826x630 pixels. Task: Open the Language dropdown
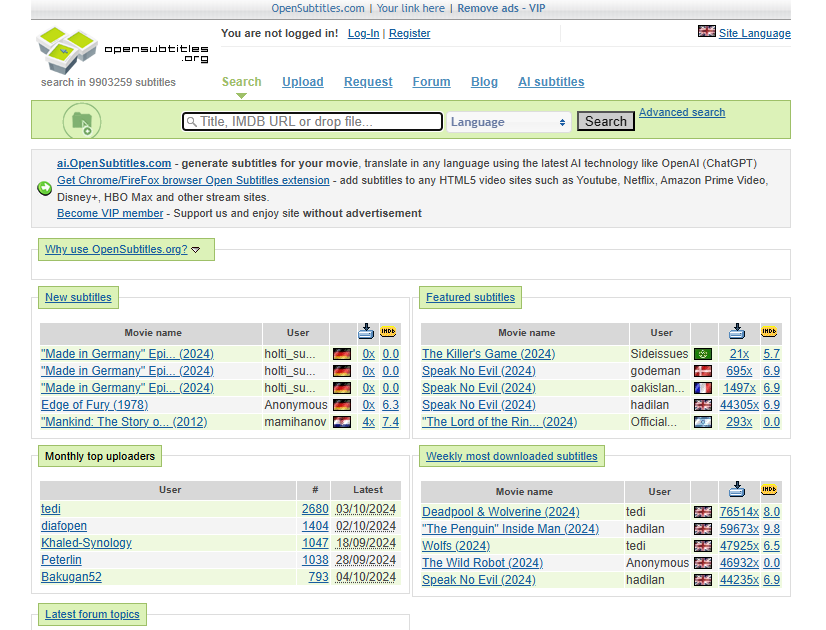(x=508, y=122)
